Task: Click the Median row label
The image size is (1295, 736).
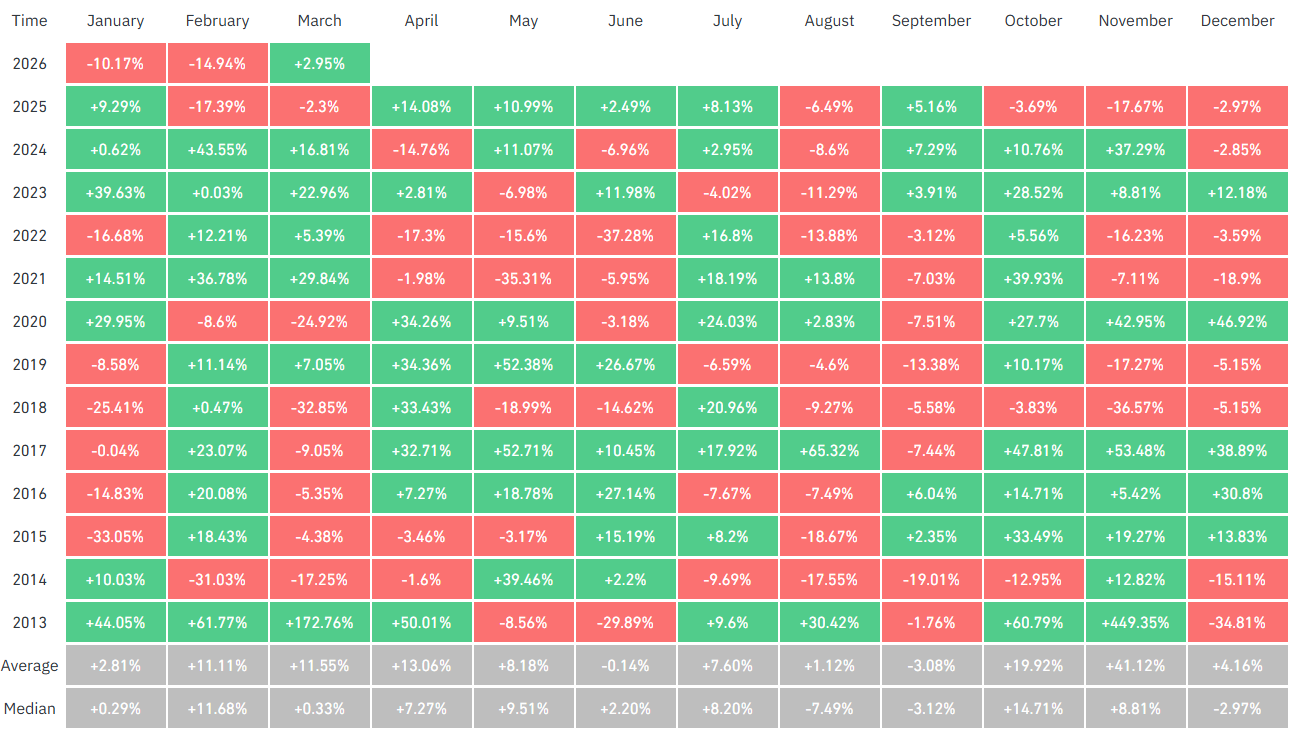Action: (30, 708)
